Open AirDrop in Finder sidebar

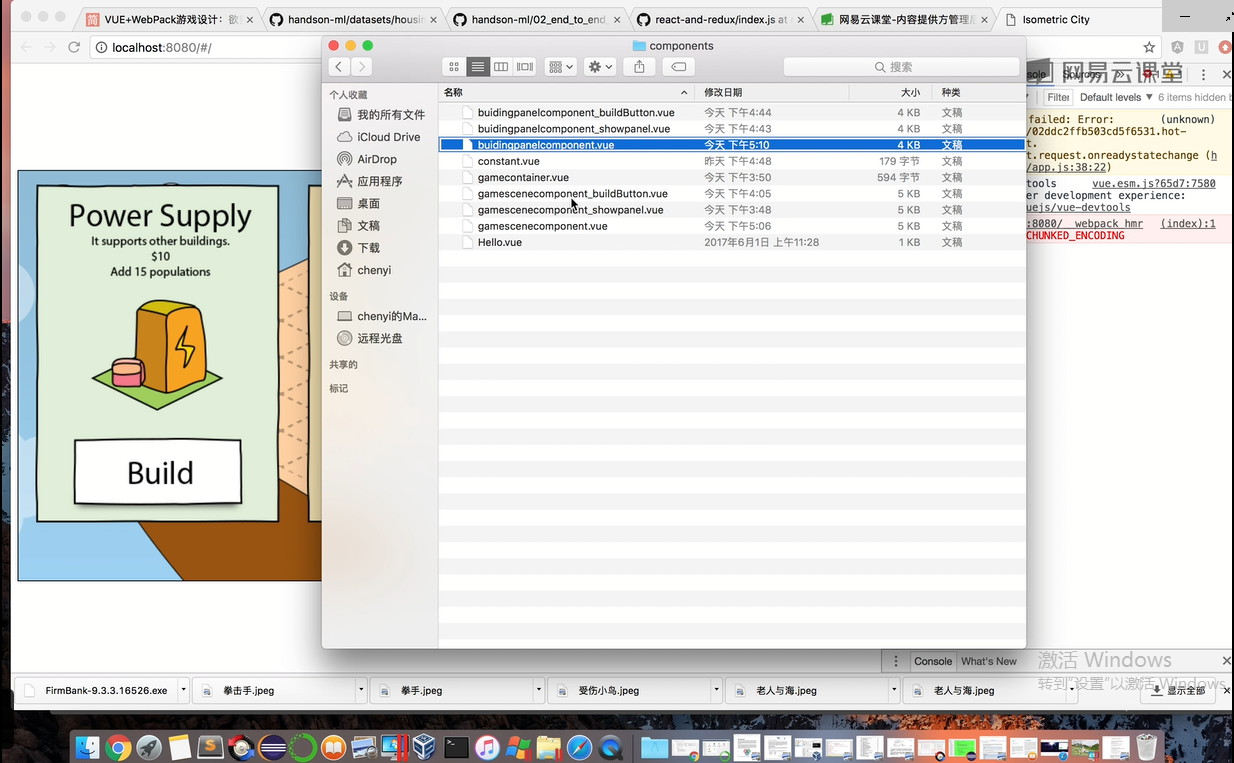[367, 159]
